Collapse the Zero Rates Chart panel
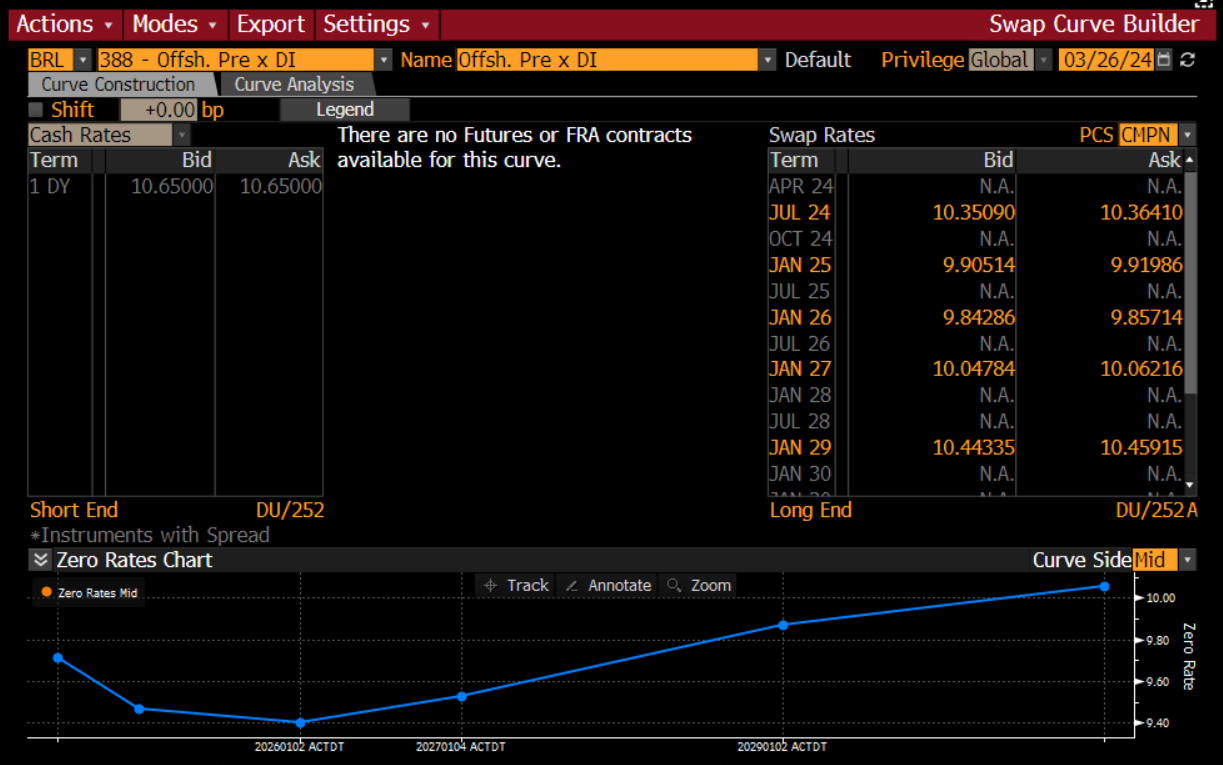Viewport: 1223px width, 765px height. (40, 560)
